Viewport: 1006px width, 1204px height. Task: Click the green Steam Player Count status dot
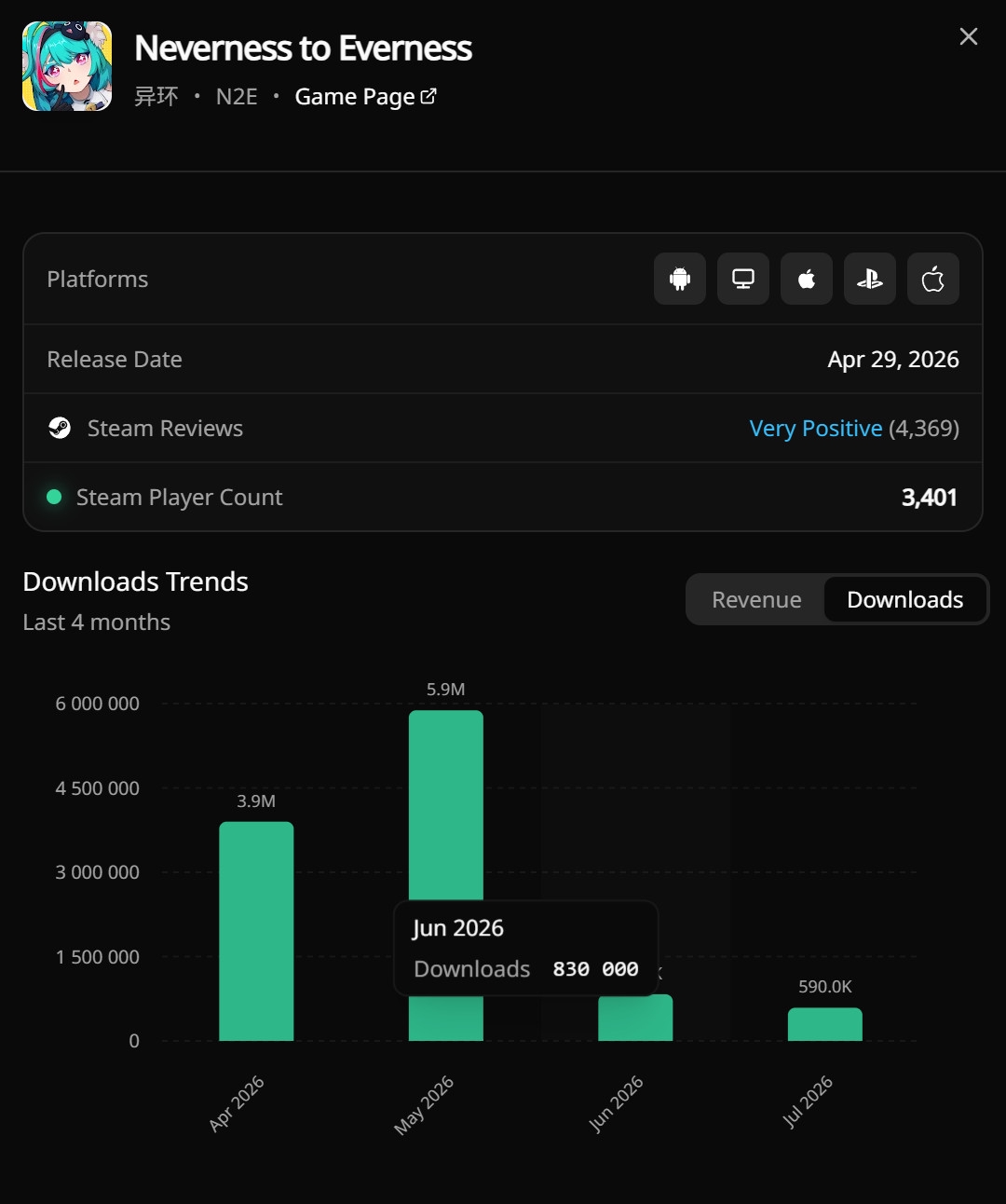tap(54, 497)
